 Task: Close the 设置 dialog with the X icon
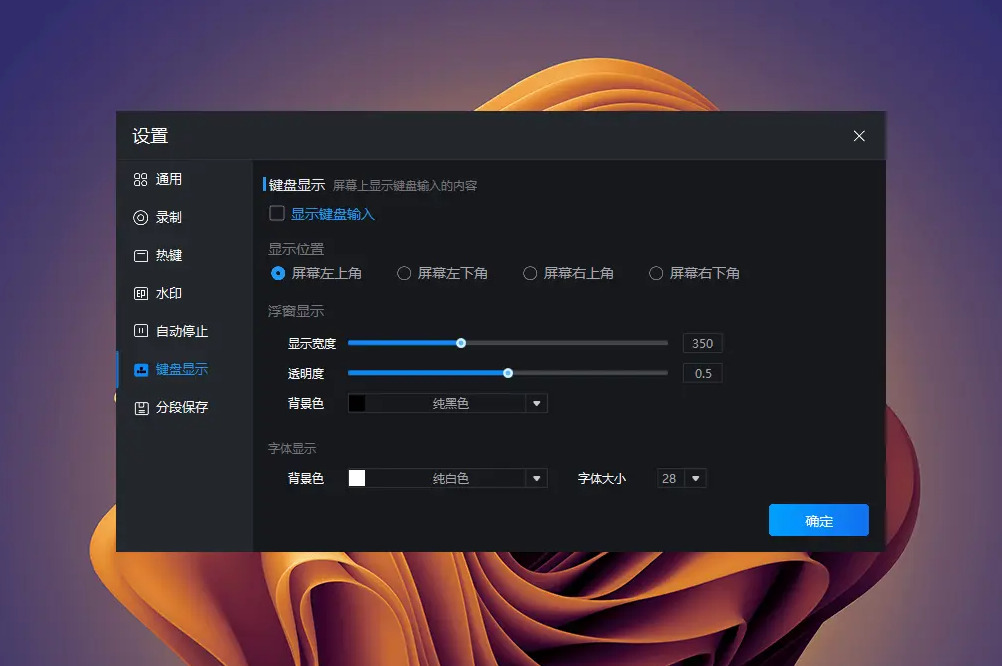[x=859, y=136]
